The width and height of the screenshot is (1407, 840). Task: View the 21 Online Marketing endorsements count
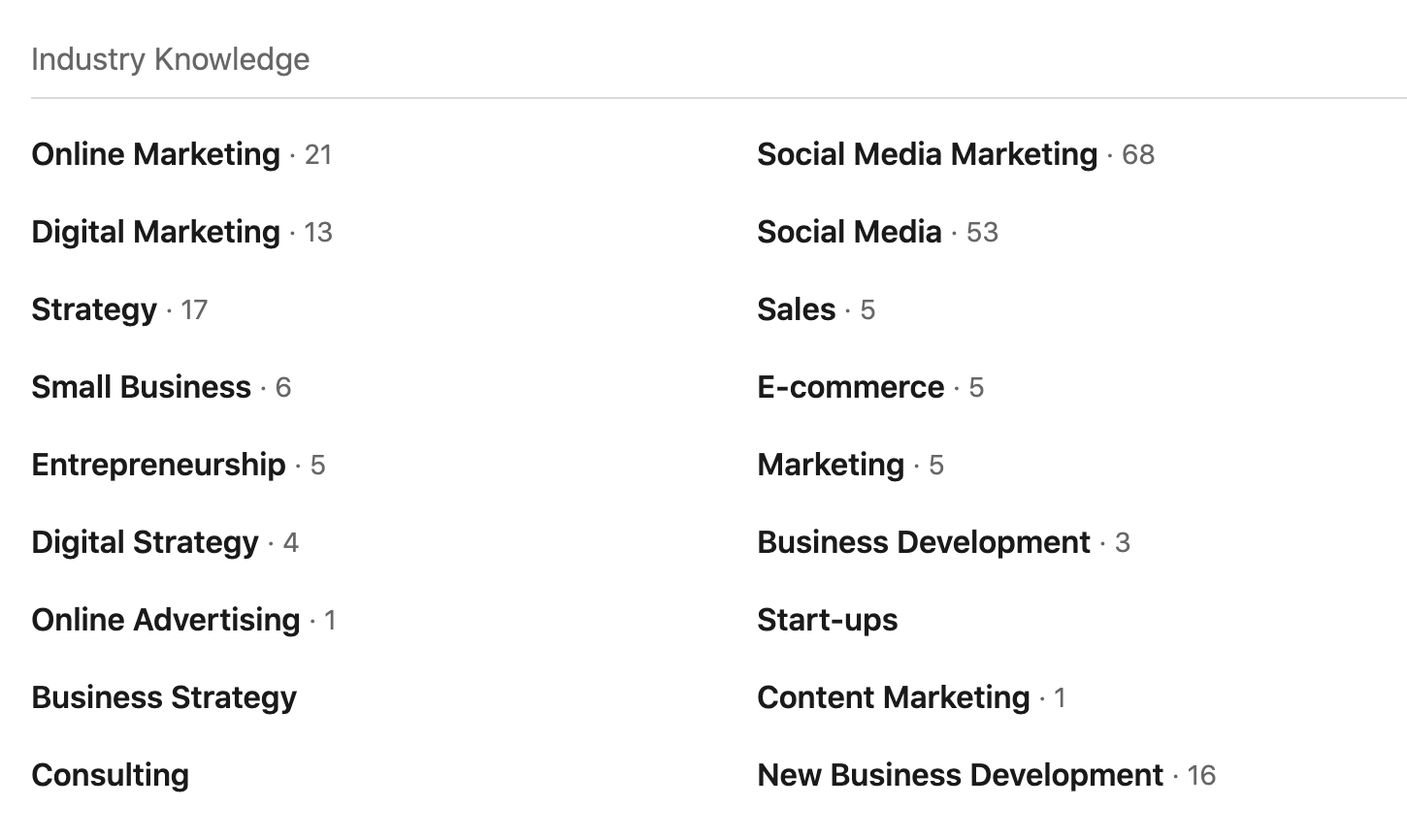(x=318, y=155)
